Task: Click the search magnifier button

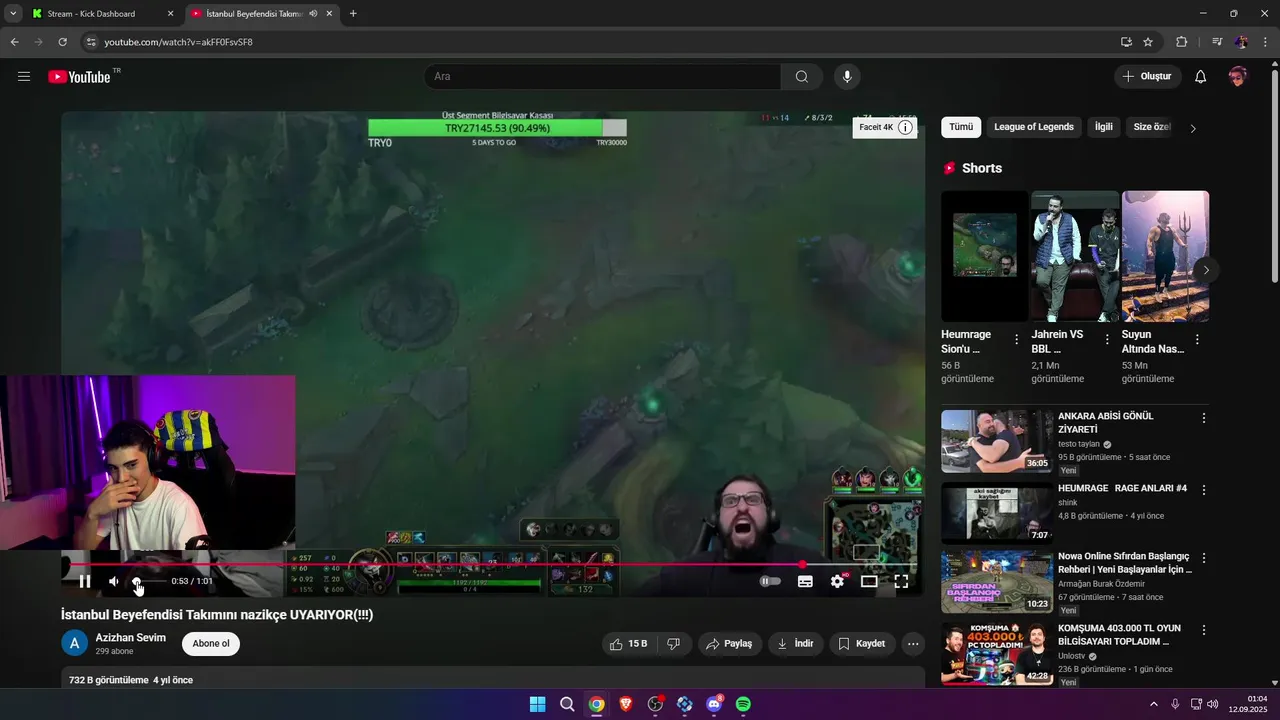Action: [802, 77]
